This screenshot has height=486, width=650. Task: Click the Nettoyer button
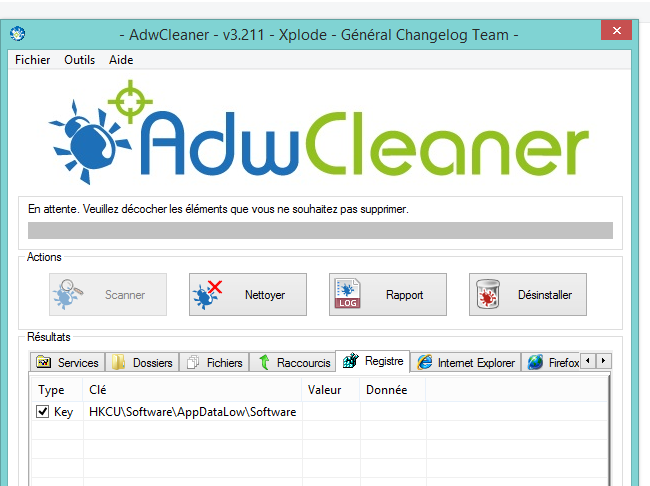[x=248, y=294]
